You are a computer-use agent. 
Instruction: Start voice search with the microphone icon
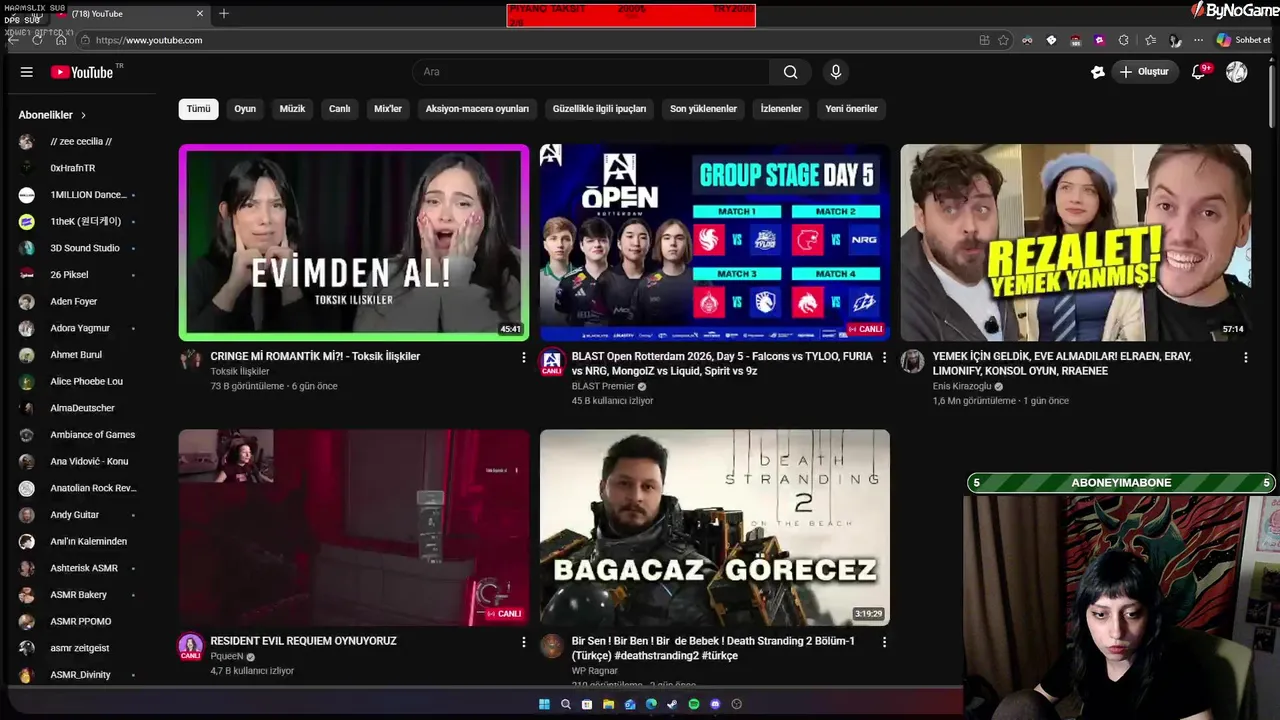836,72
